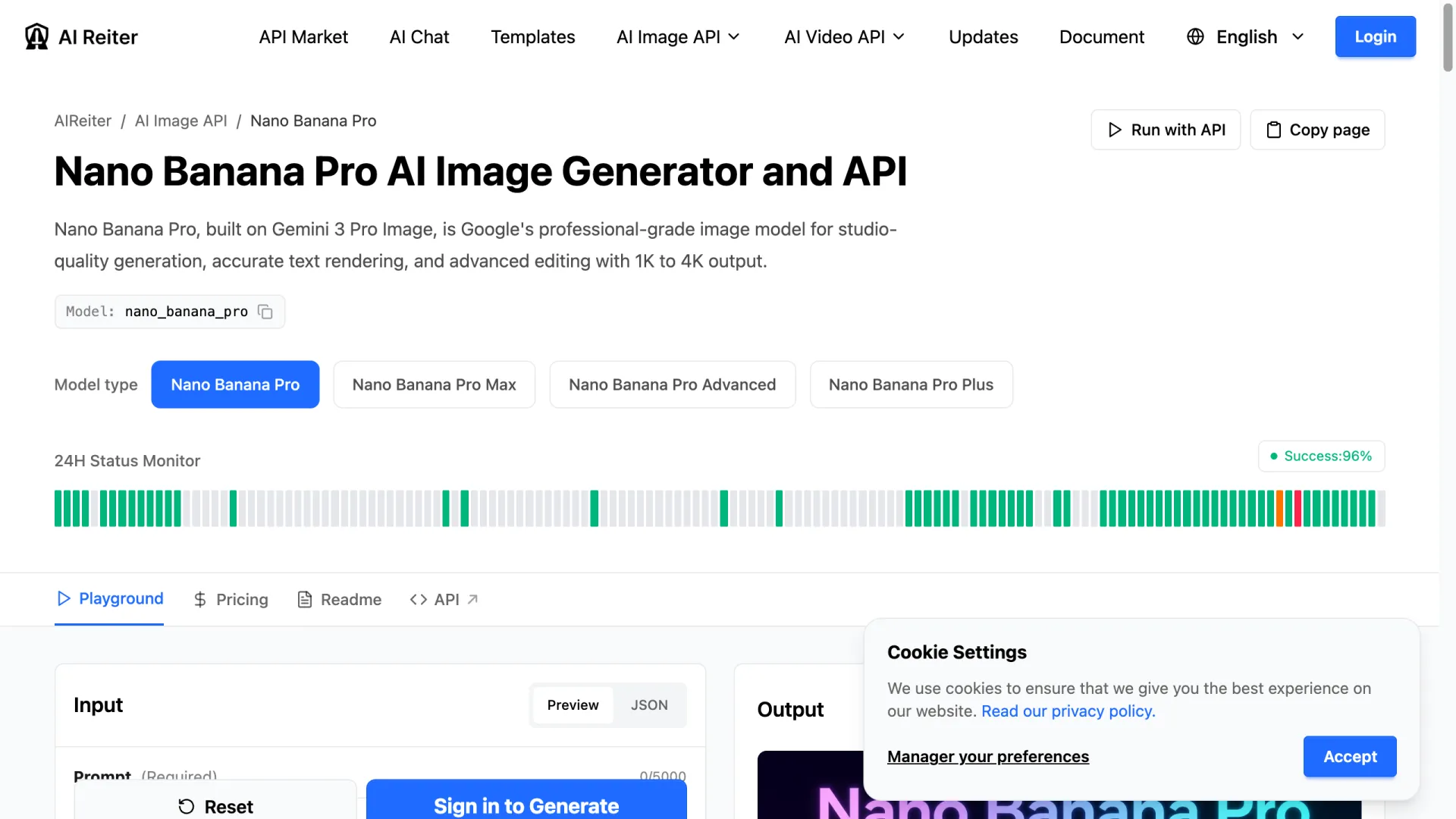Image resolution: width=1456 pixels, height=819 pixels.
Task: Select Nano Banana Pro Max model type
Action: (435, 384)
